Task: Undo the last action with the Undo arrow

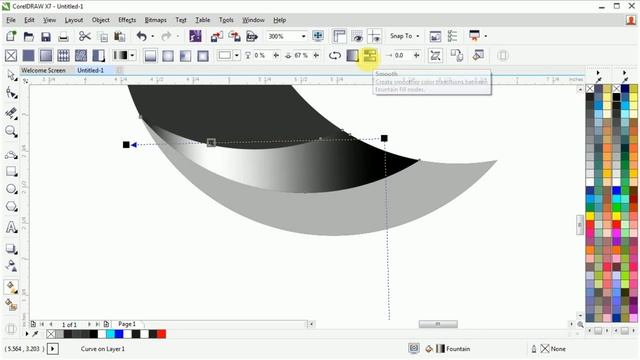Action: 142,36
